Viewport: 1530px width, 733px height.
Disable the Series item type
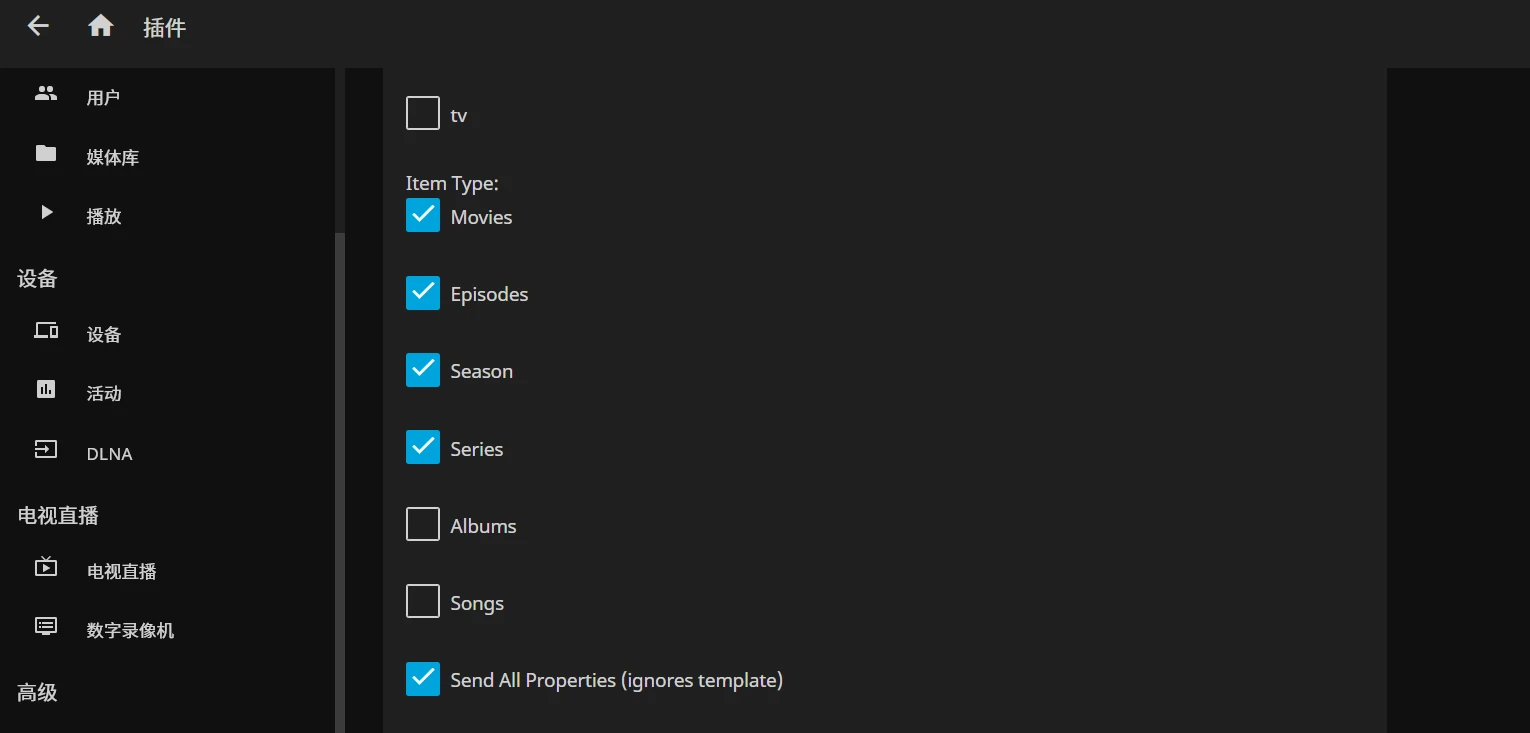(423, 447)
